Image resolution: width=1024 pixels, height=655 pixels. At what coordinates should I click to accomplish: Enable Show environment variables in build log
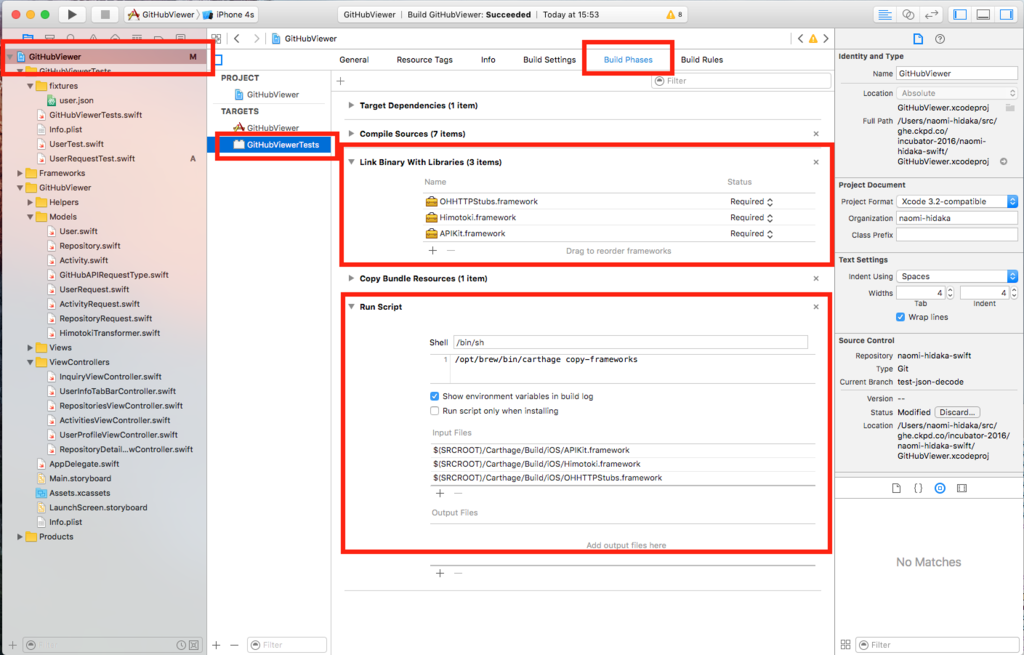coord(434,396)
